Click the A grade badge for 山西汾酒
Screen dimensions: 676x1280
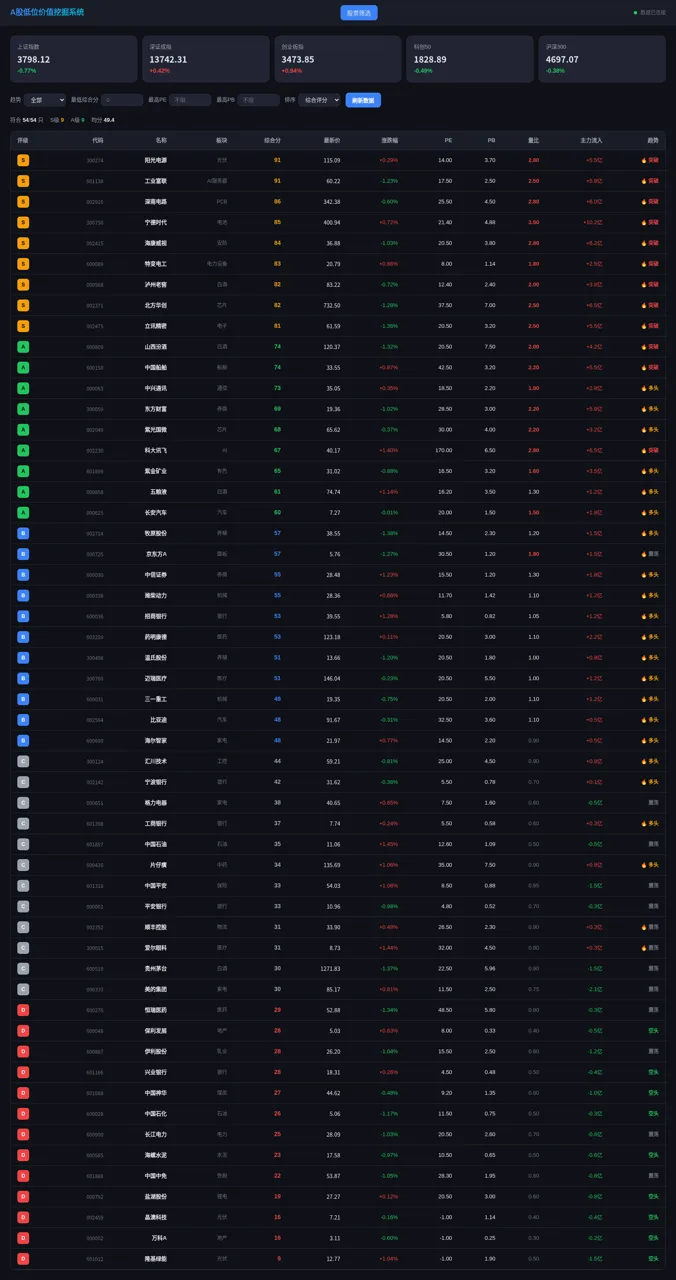(23, 347)
